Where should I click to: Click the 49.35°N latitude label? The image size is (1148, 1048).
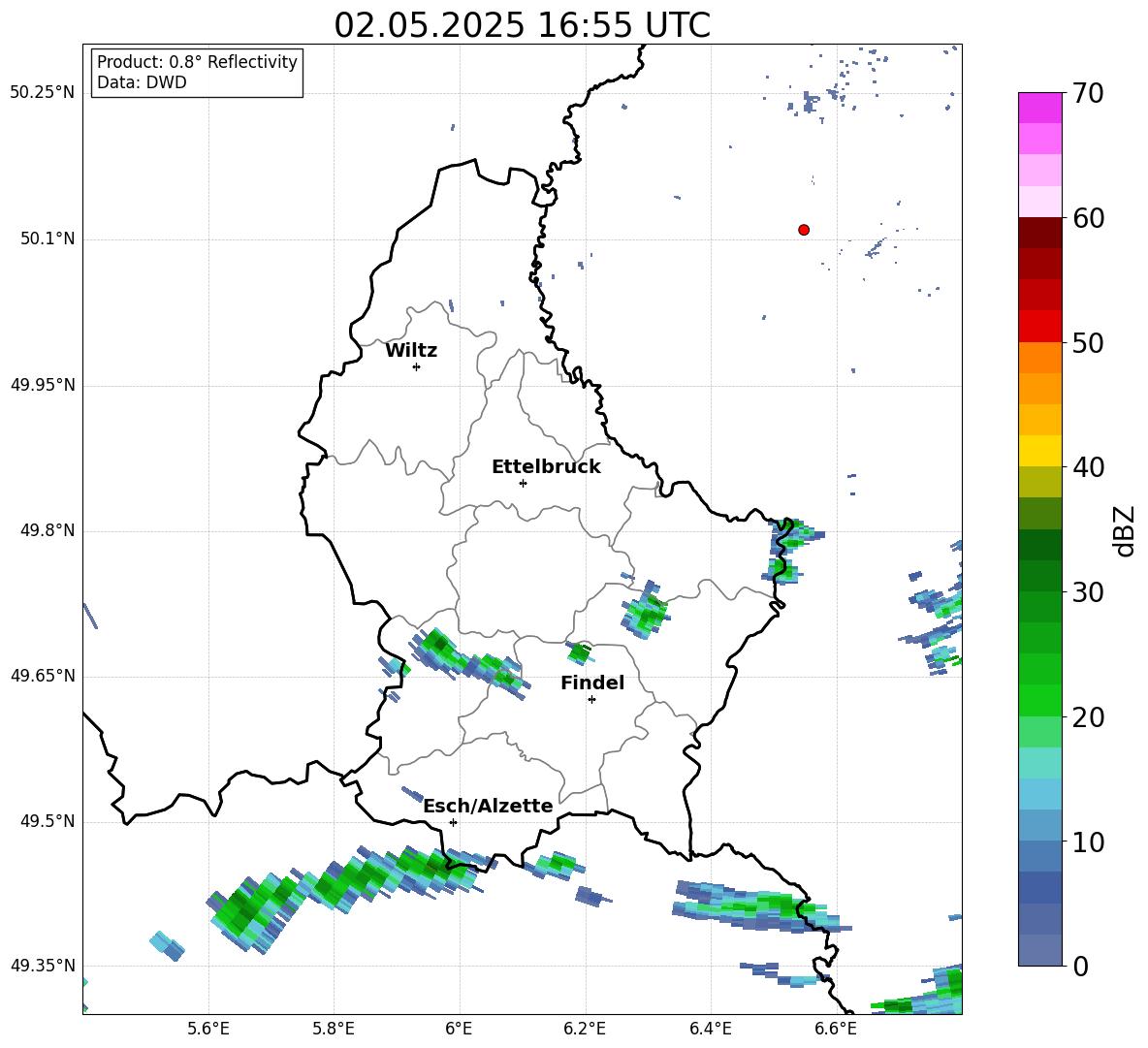point(43,966)
